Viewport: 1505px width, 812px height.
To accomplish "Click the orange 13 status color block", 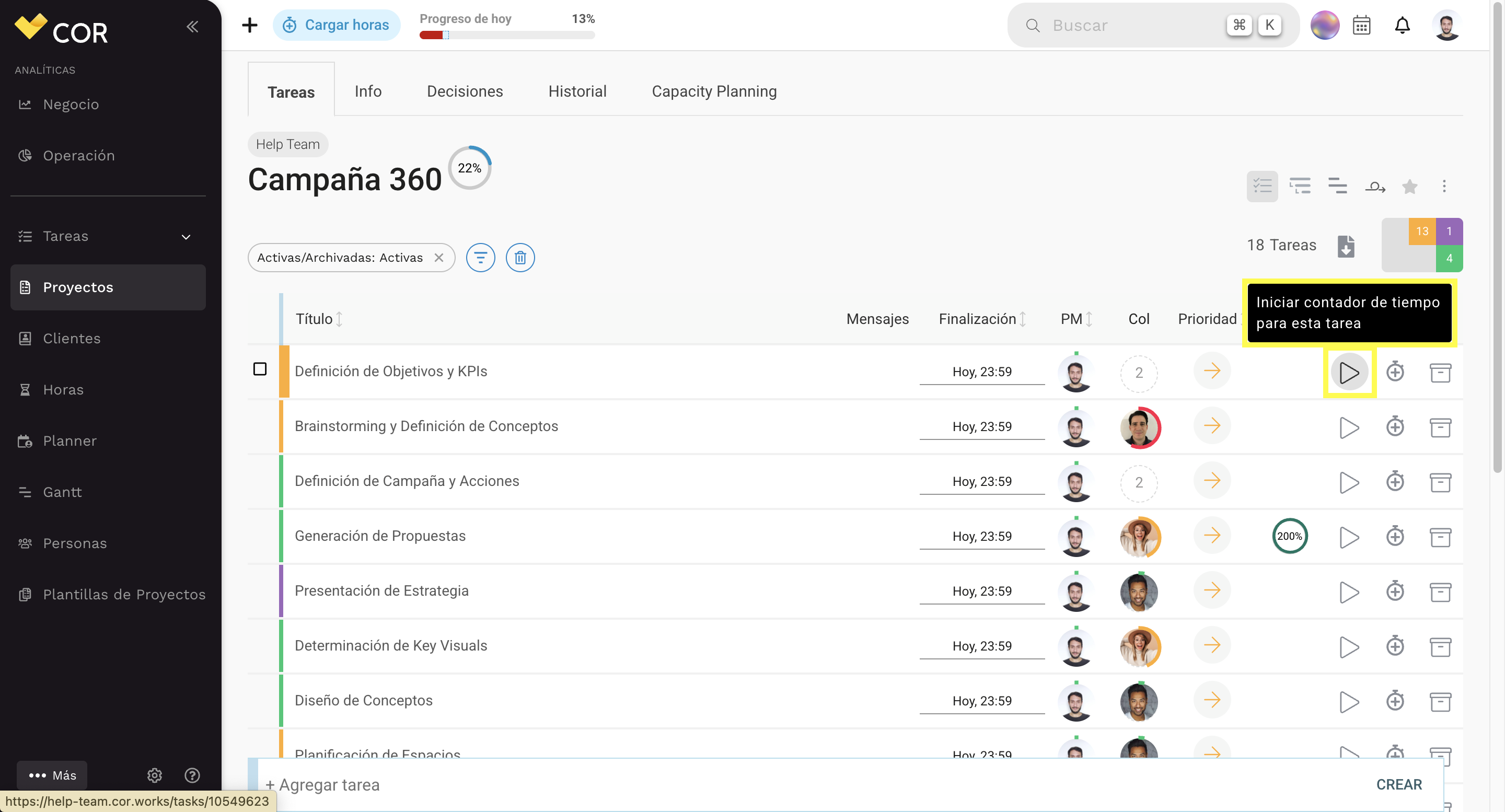I will tap(1422, 231).
